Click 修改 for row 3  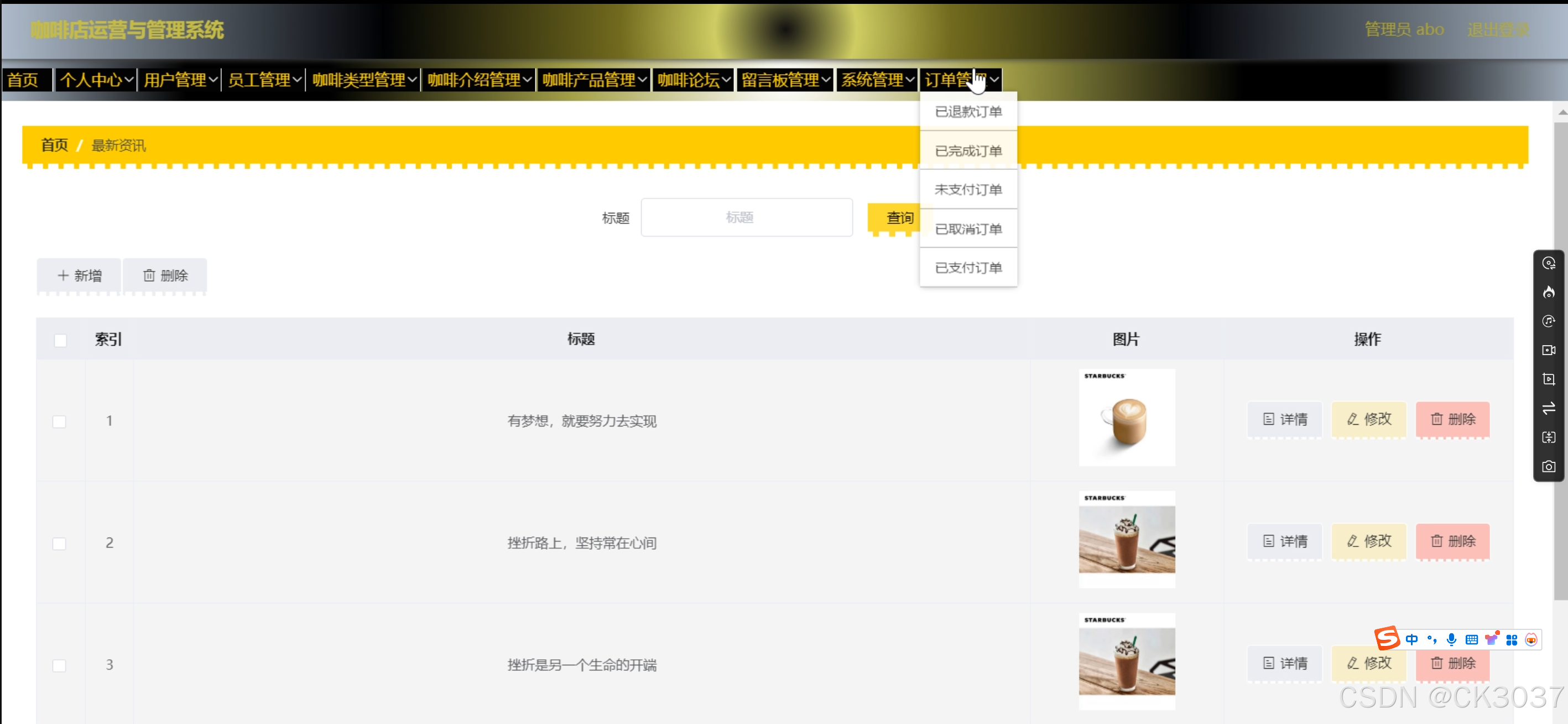coord(1368,663)
